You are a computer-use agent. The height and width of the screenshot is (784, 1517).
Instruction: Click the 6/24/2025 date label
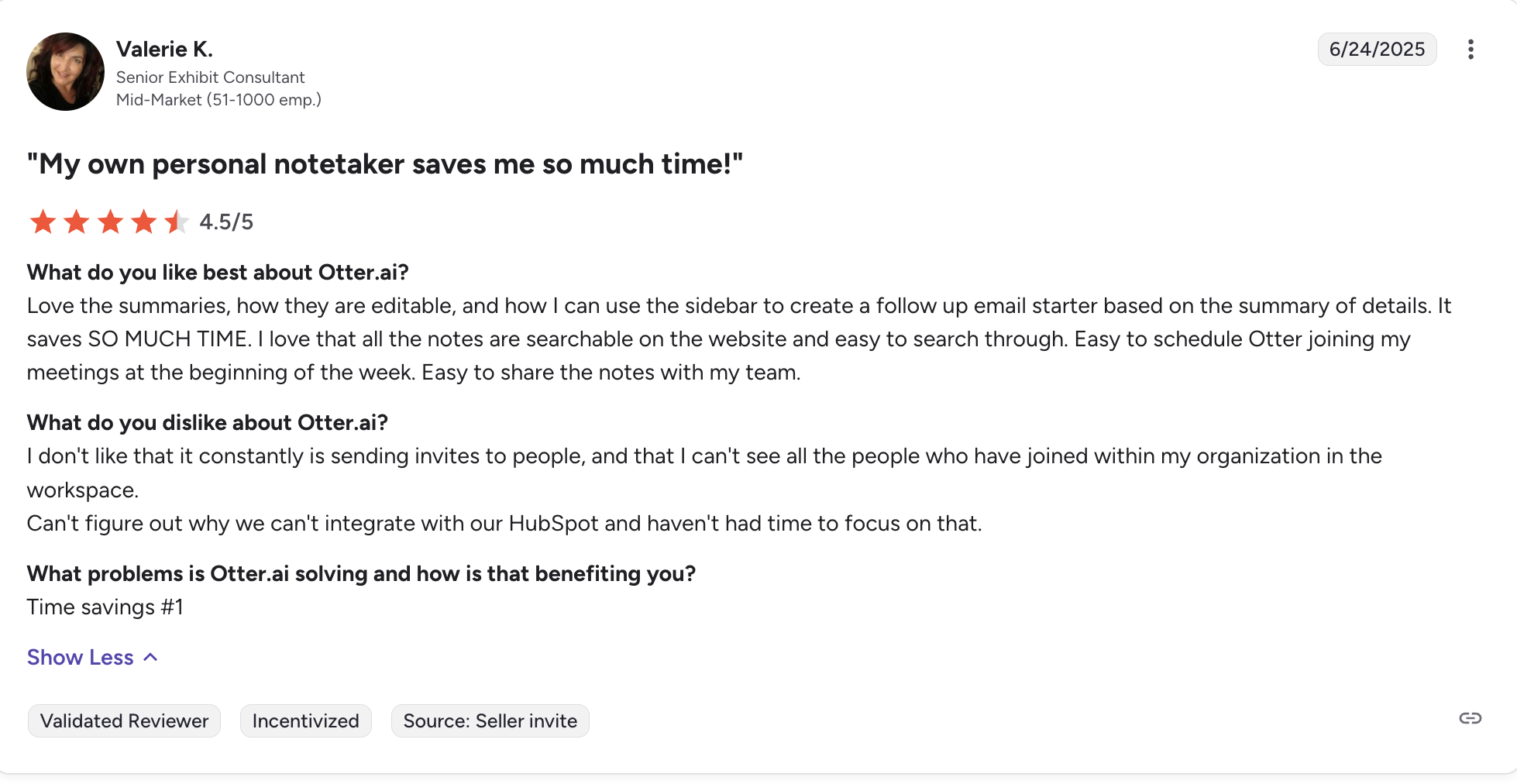pos(1377,50)
